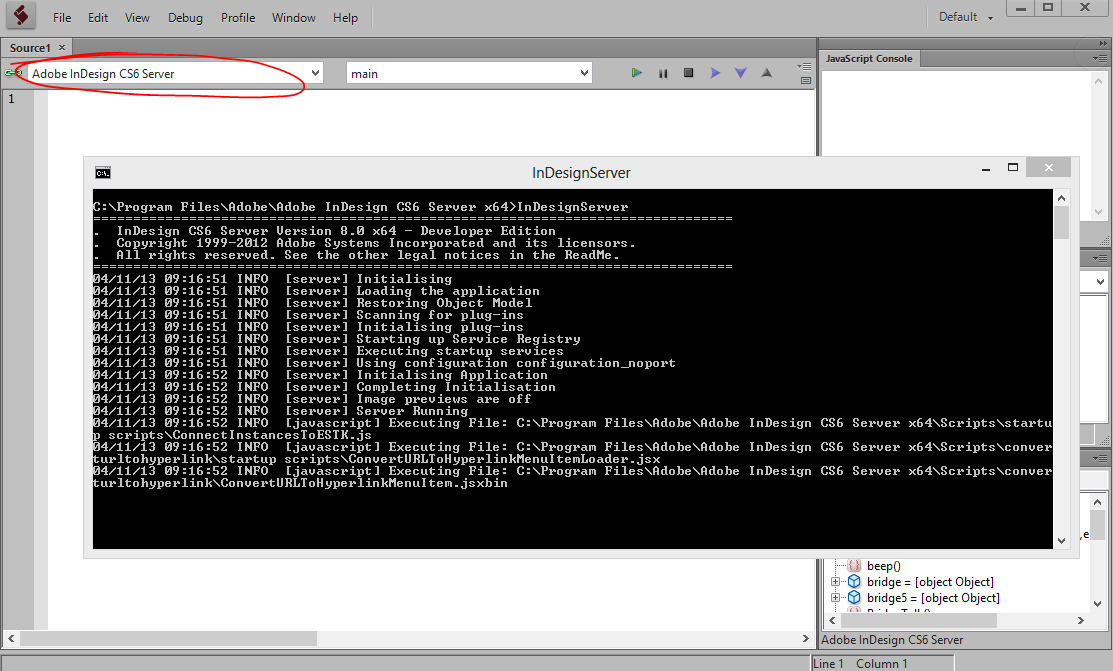Click the Adobe InDesign CS6 Server status text
The image size is (1113, 671).
point(892,640)
